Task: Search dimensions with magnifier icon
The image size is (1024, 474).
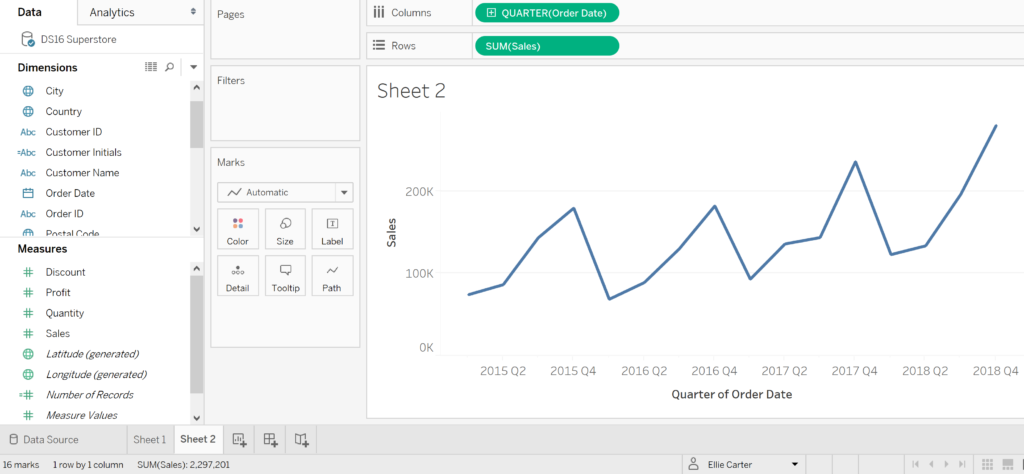Action: (x=170, y=67)
